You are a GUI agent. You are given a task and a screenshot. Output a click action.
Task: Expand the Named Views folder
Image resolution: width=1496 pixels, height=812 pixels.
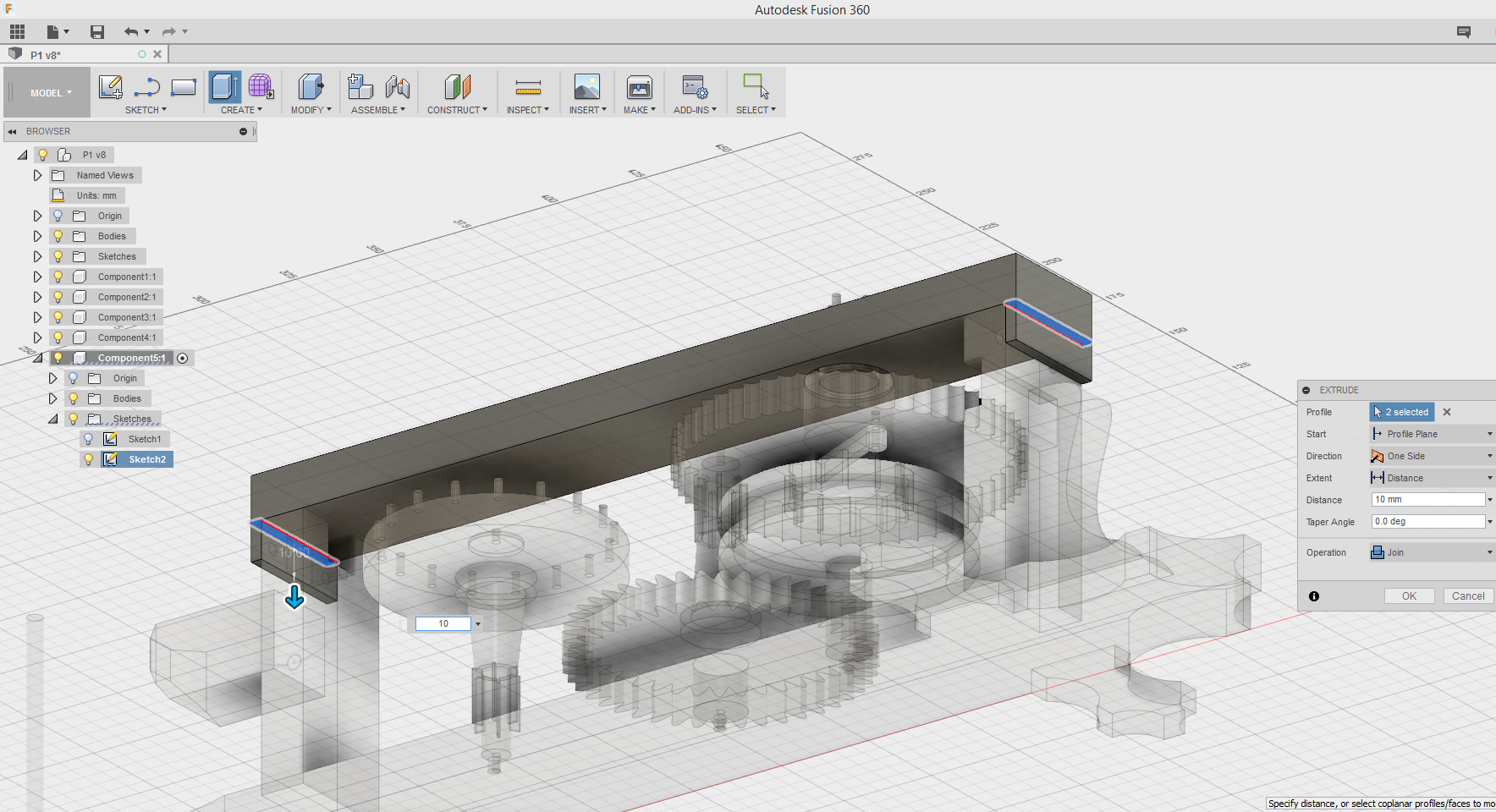click(37, 175)
